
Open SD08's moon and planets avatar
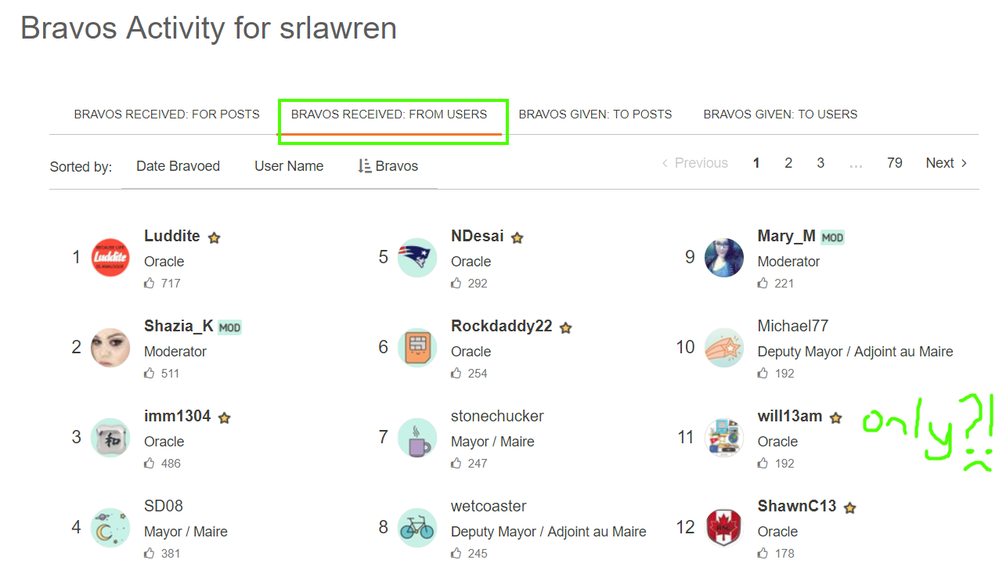click(x=110, y=527)
